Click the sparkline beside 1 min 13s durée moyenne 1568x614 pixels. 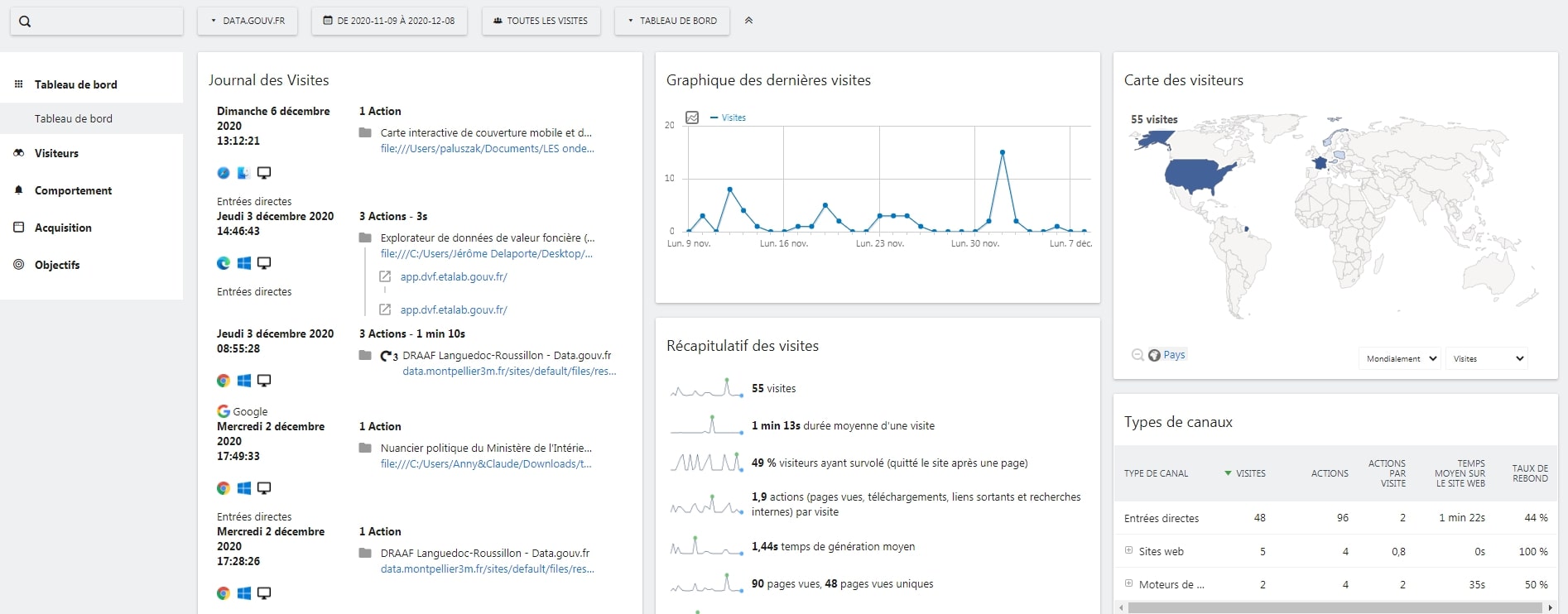click(x=706, y=425)
